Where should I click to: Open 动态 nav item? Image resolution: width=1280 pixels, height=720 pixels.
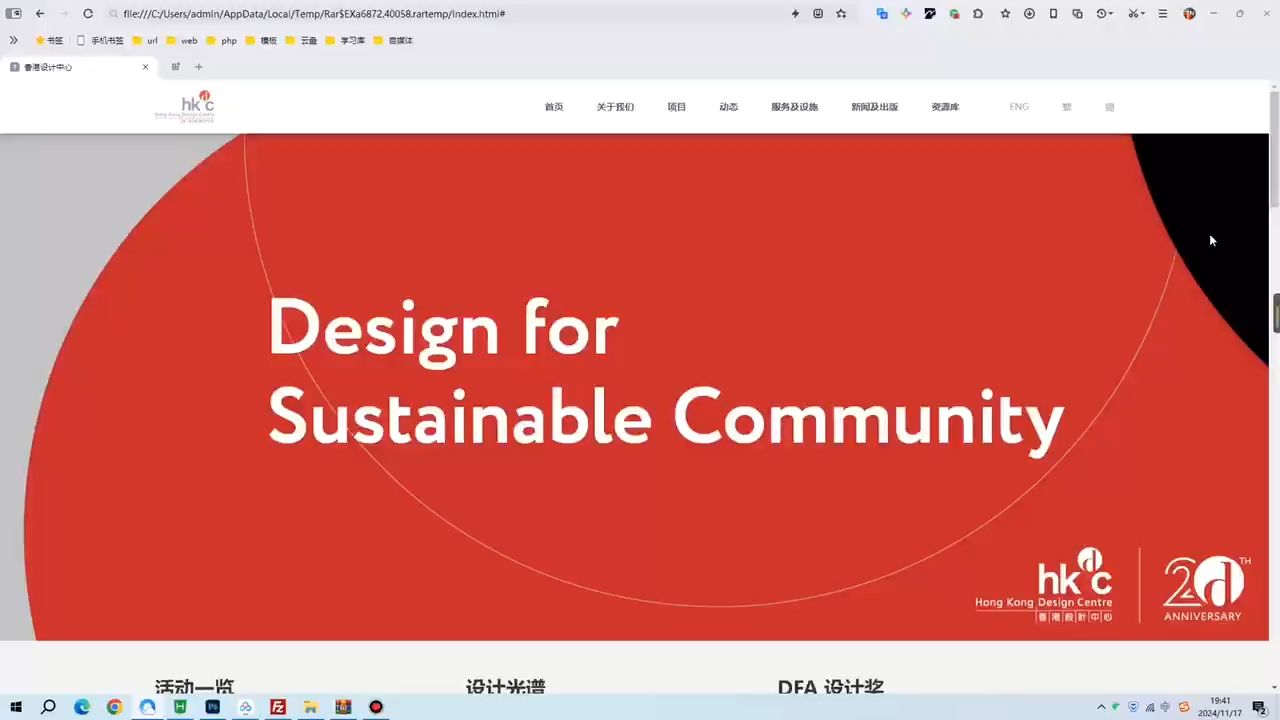pos(729,107)
